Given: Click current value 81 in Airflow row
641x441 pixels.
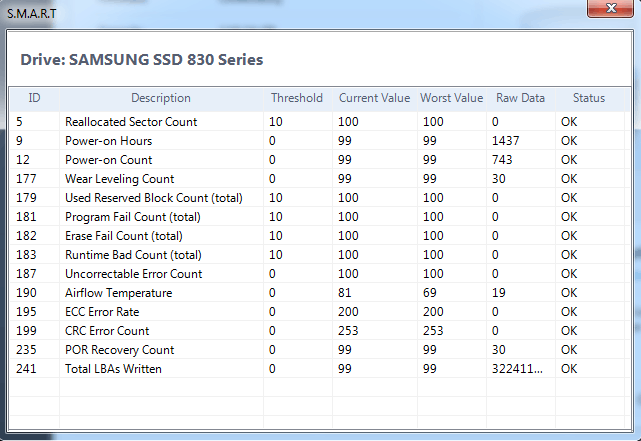Looking at the screenshot, I should pyautogui.click(x=345, y=293).
